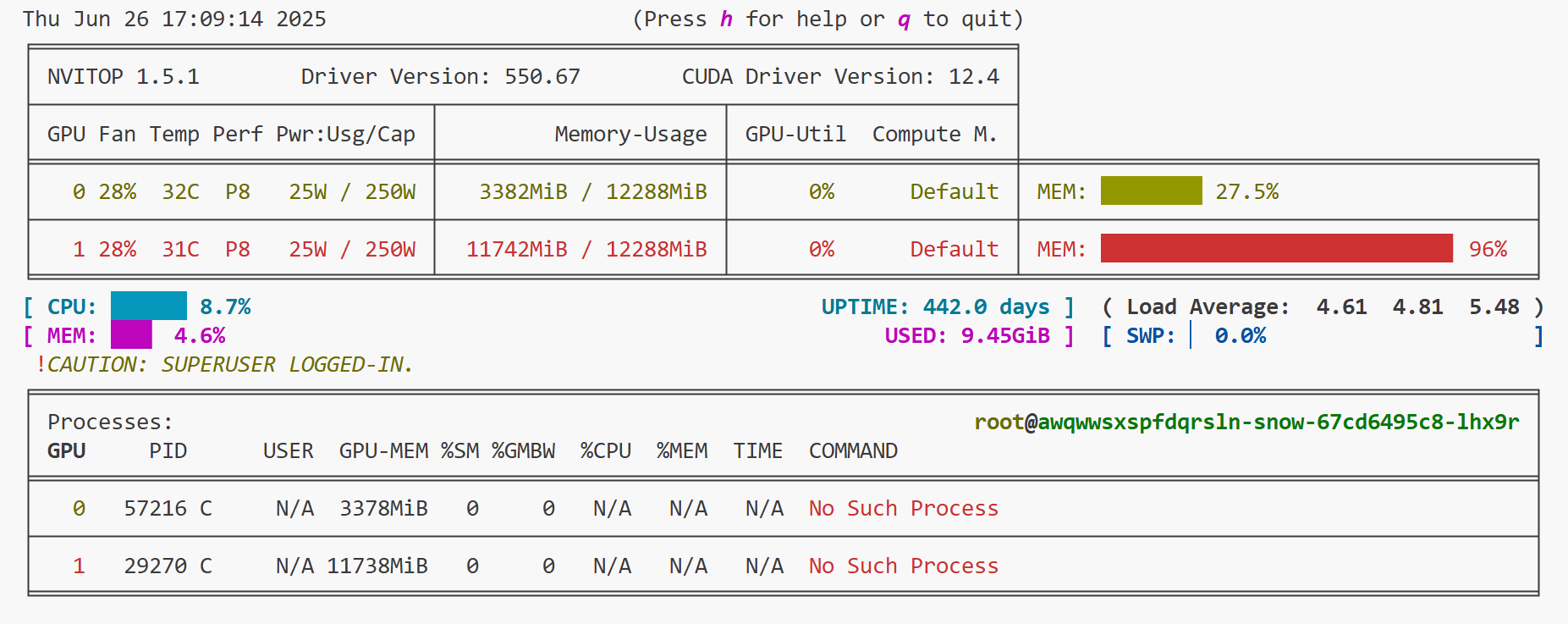The image size is (1568, 624).
Task: Click Load Average value '4.61'
Action: (x=1341, y=306)
